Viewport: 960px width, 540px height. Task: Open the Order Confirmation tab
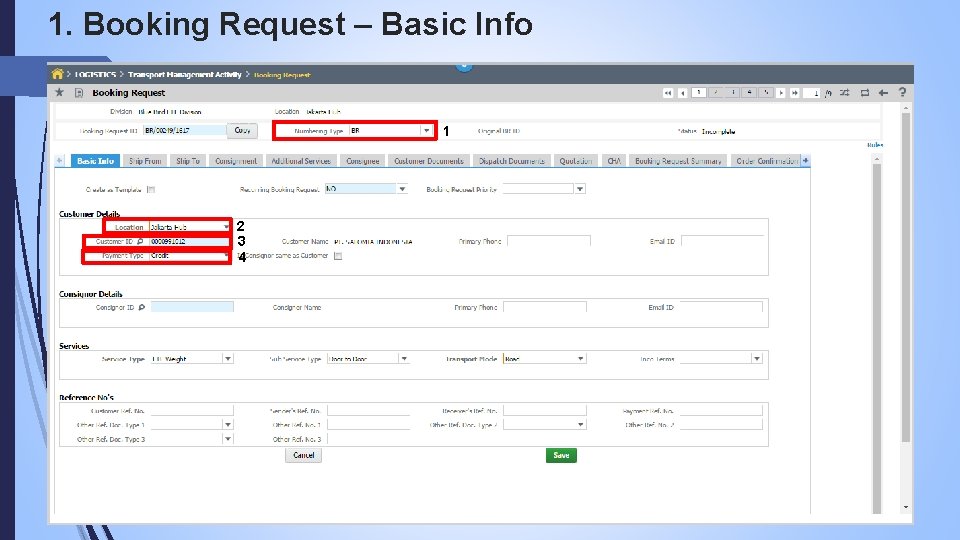pos(766,161)
